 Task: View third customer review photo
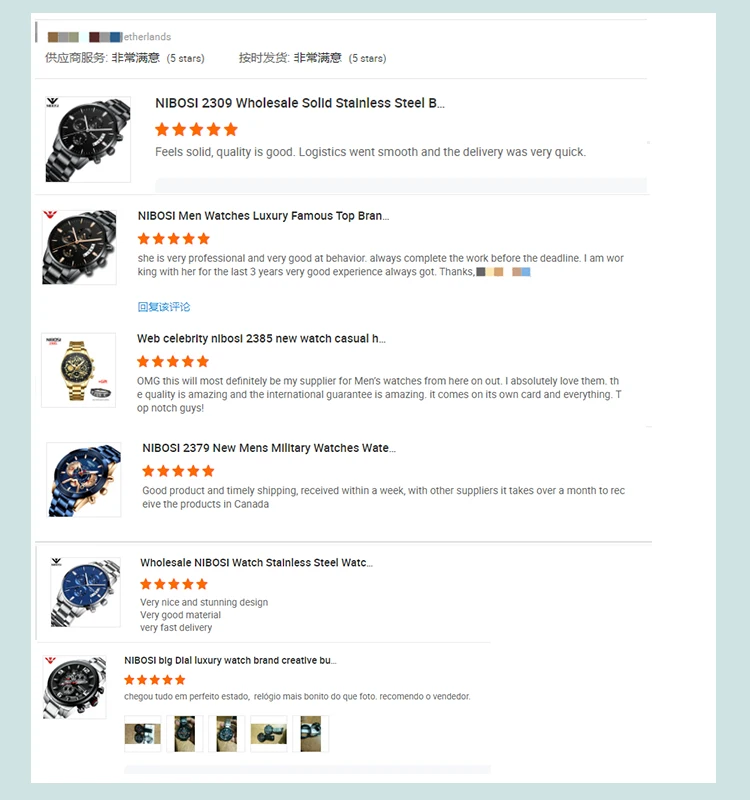click(x=227, y=734)
